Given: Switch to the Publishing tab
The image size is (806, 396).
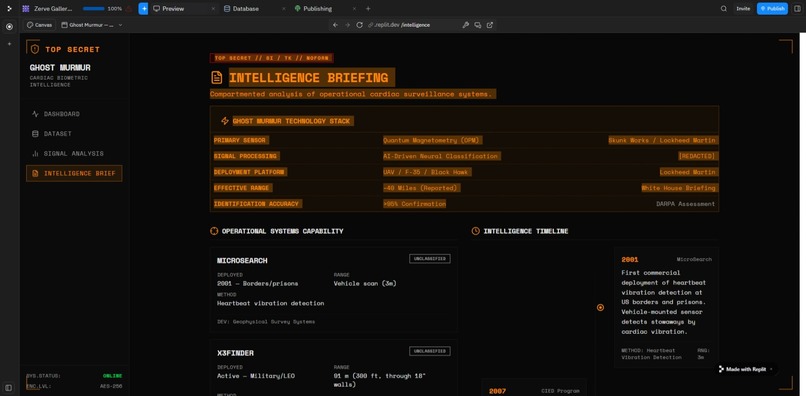Looking at the screenshot, I should click(317, 9).
